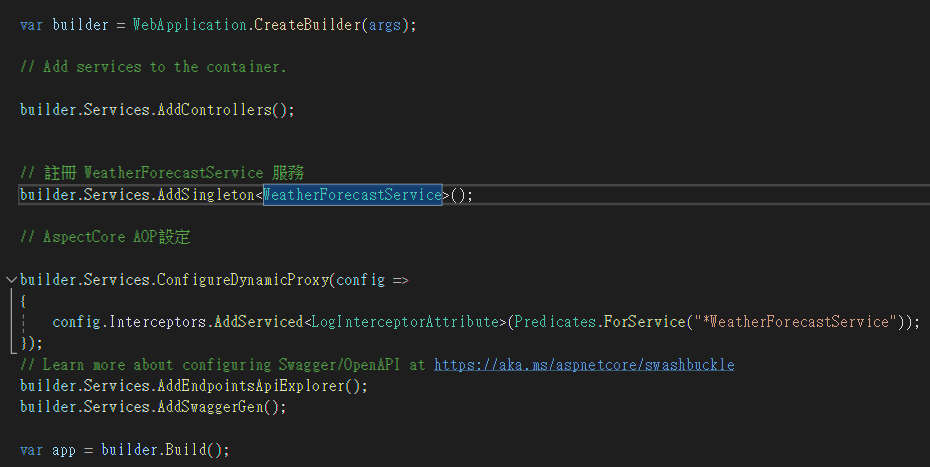The height and width of the screenshot is (467, 930).
Task: Click the ForService method name
Action: point(645,322)
